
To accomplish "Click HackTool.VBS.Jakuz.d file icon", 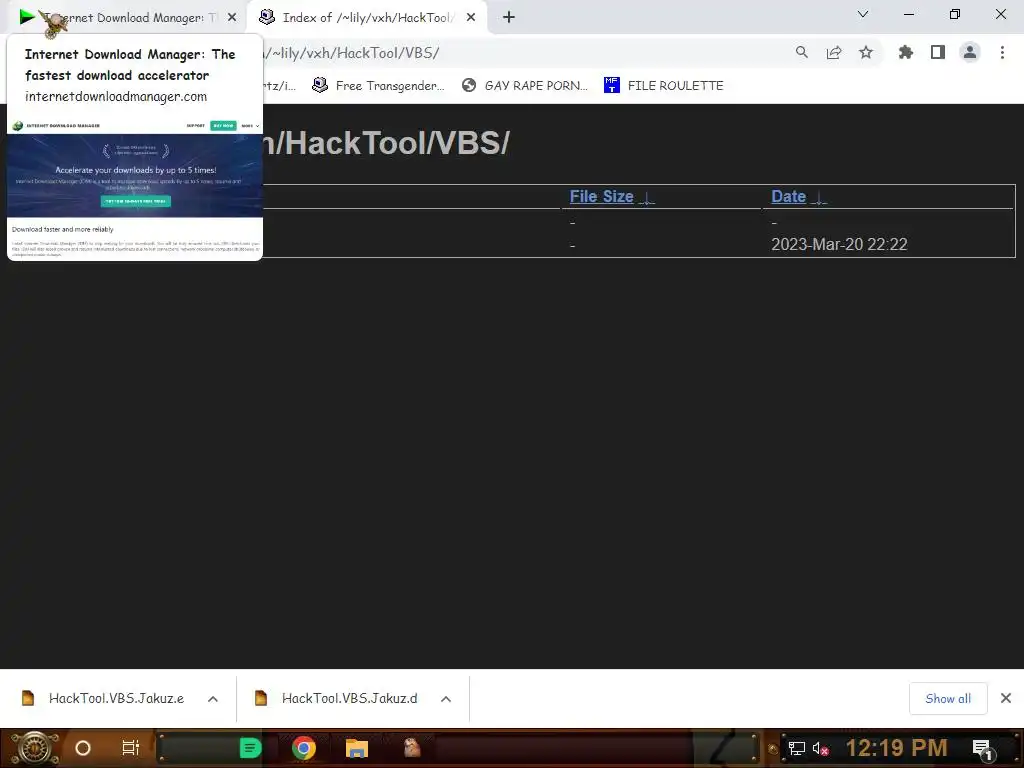I will click(x=261, y=699).
